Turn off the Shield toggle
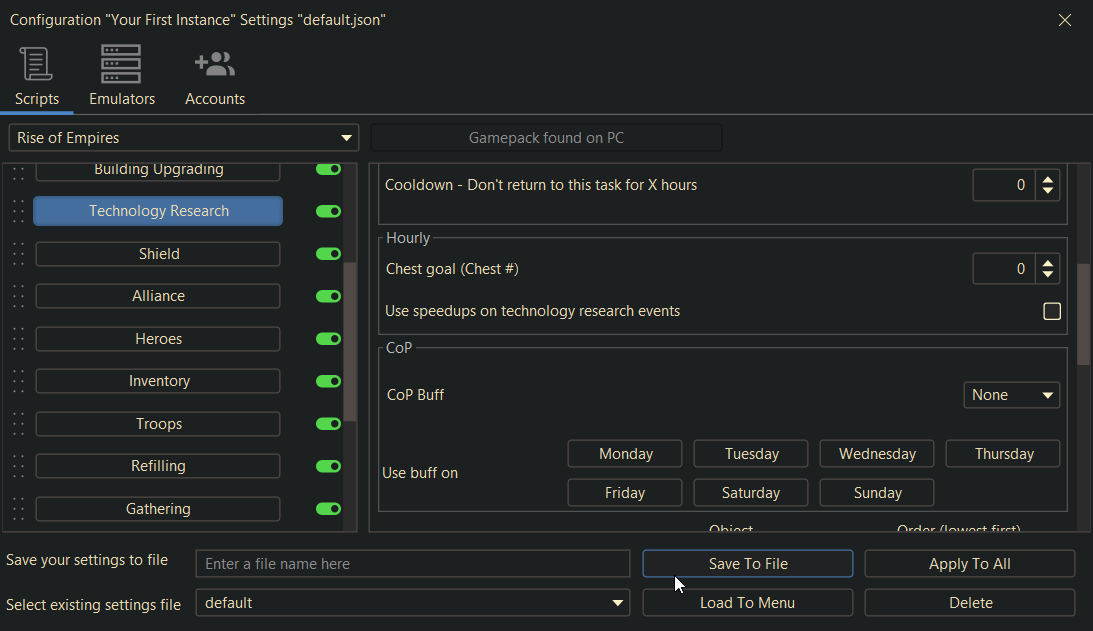The height and width of the screenshot is (631, 1093). (x=328, y=254)
